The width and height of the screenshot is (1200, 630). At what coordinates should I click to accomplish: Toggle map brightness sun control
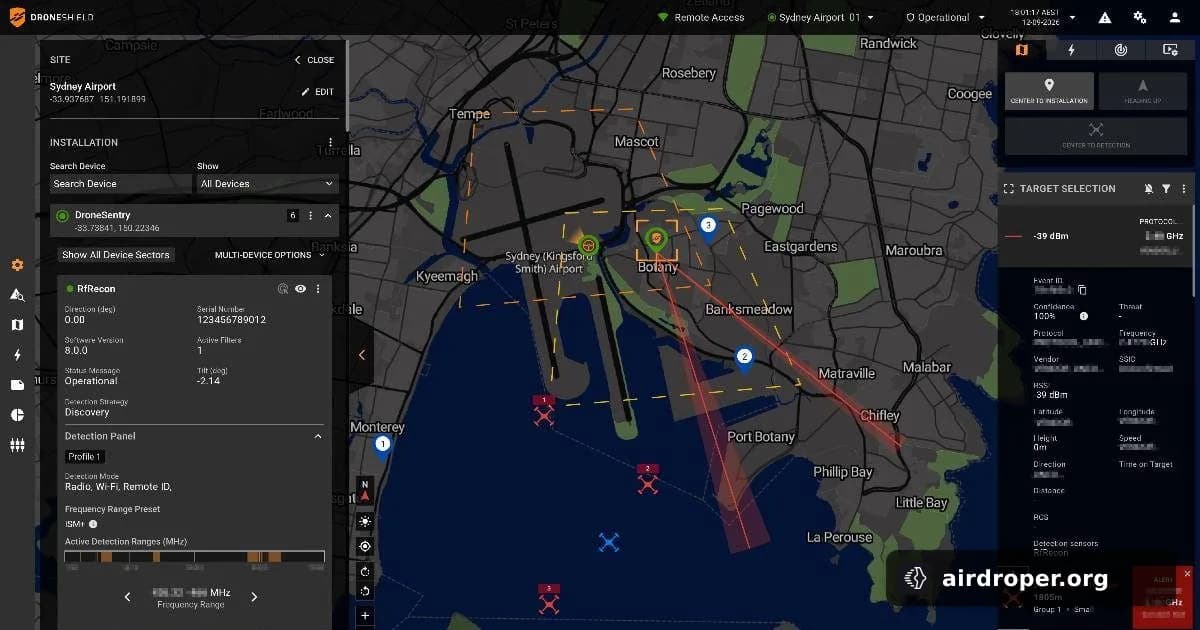coord(365,521)
